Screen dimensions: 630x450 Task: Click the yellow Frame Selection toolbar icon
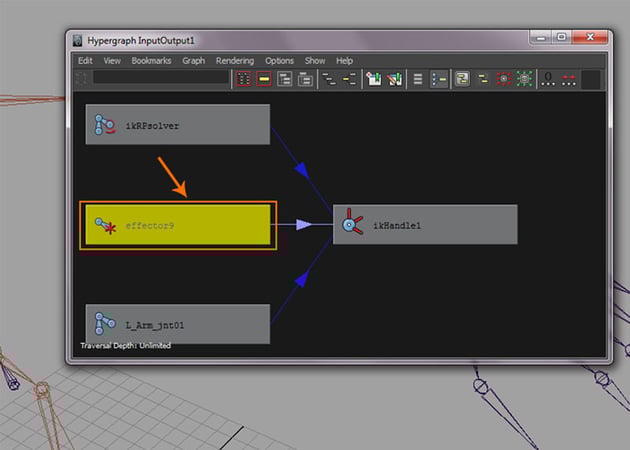tap(264, 78)
